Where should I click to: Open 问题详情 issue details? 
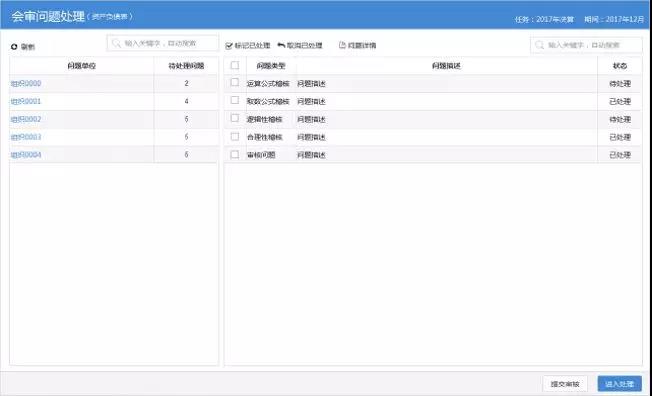pos(358,45)
